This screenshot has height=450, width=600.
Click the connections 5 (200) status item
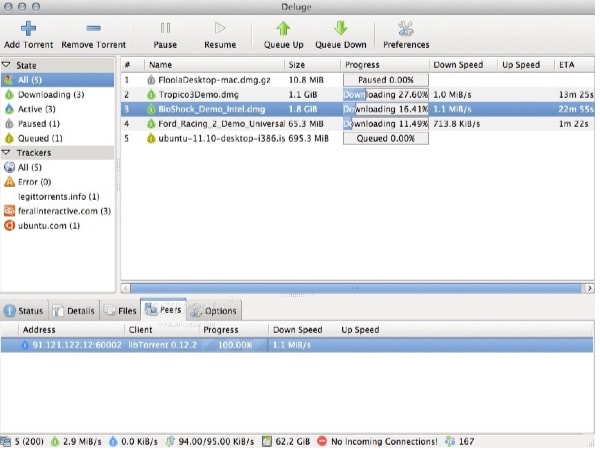coord(23,442)
